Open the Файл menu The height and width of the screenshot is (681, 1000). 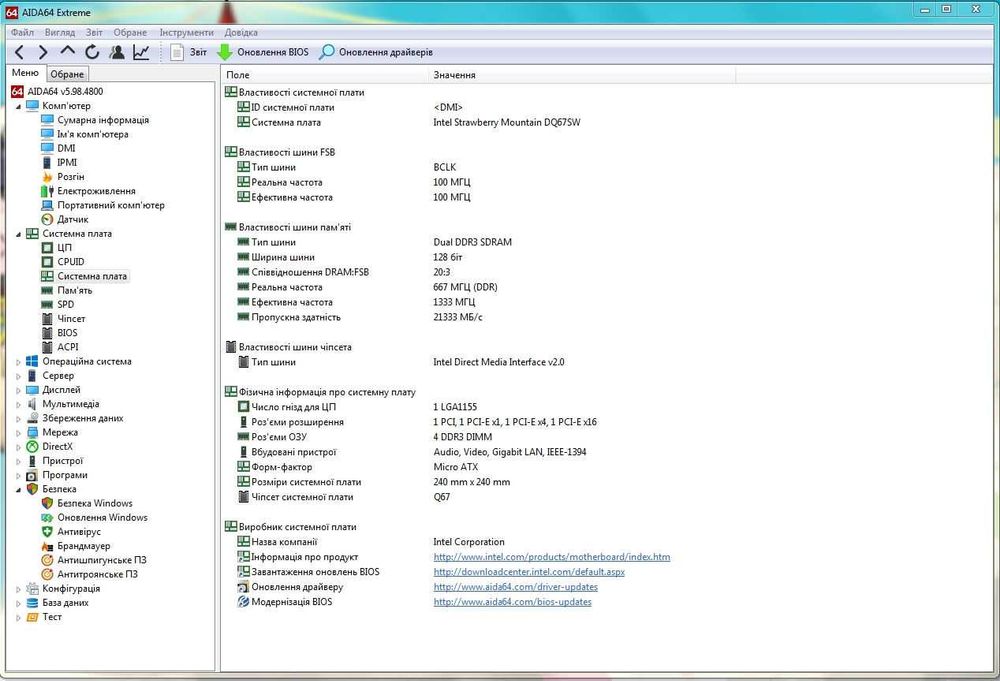[22, 33]
